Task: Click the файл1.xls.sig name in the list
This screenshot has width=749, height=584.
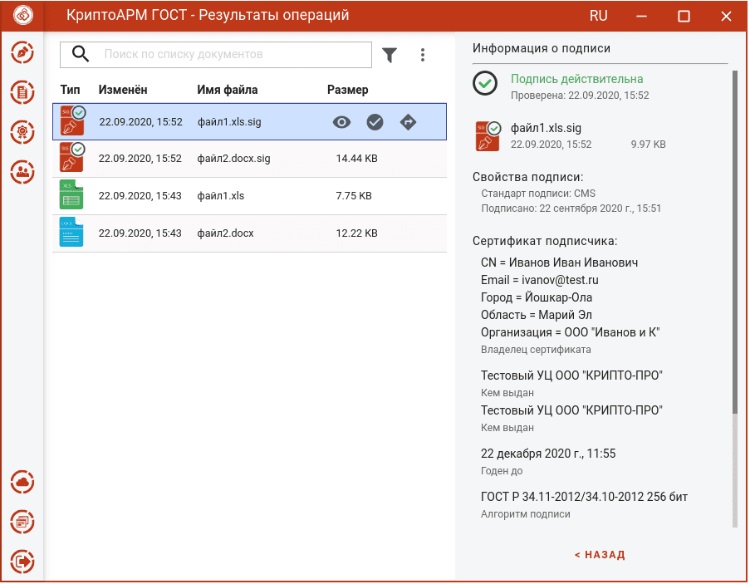Action: [229, 122]
